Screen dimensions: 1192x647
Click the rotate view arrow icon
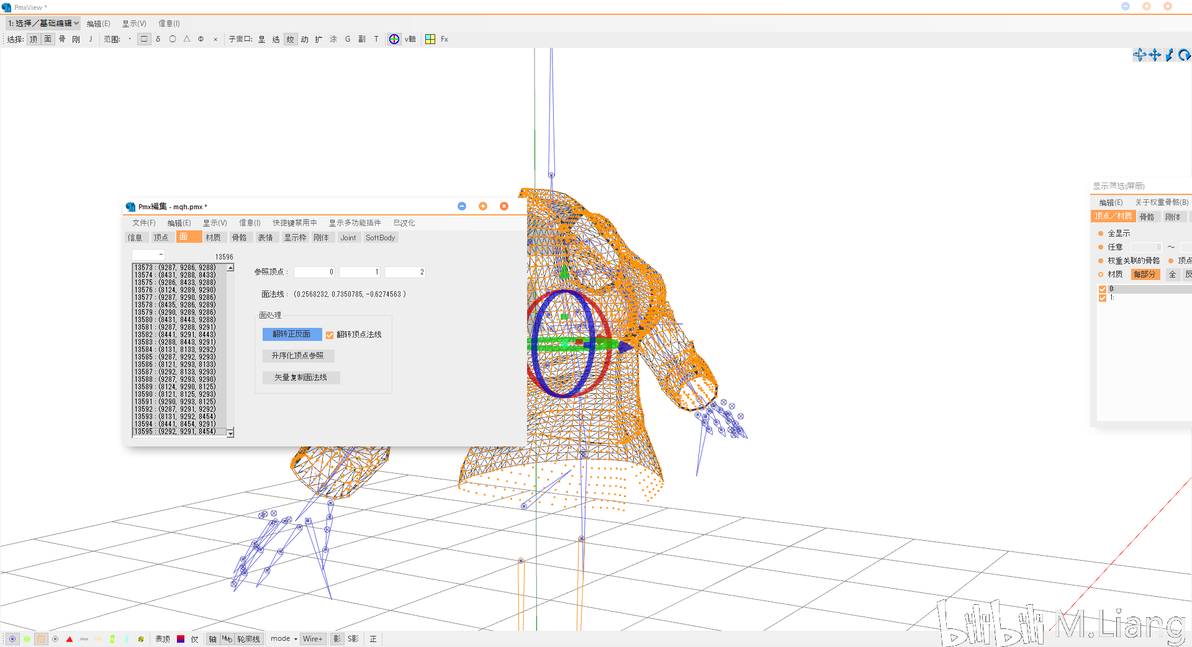1184,55
